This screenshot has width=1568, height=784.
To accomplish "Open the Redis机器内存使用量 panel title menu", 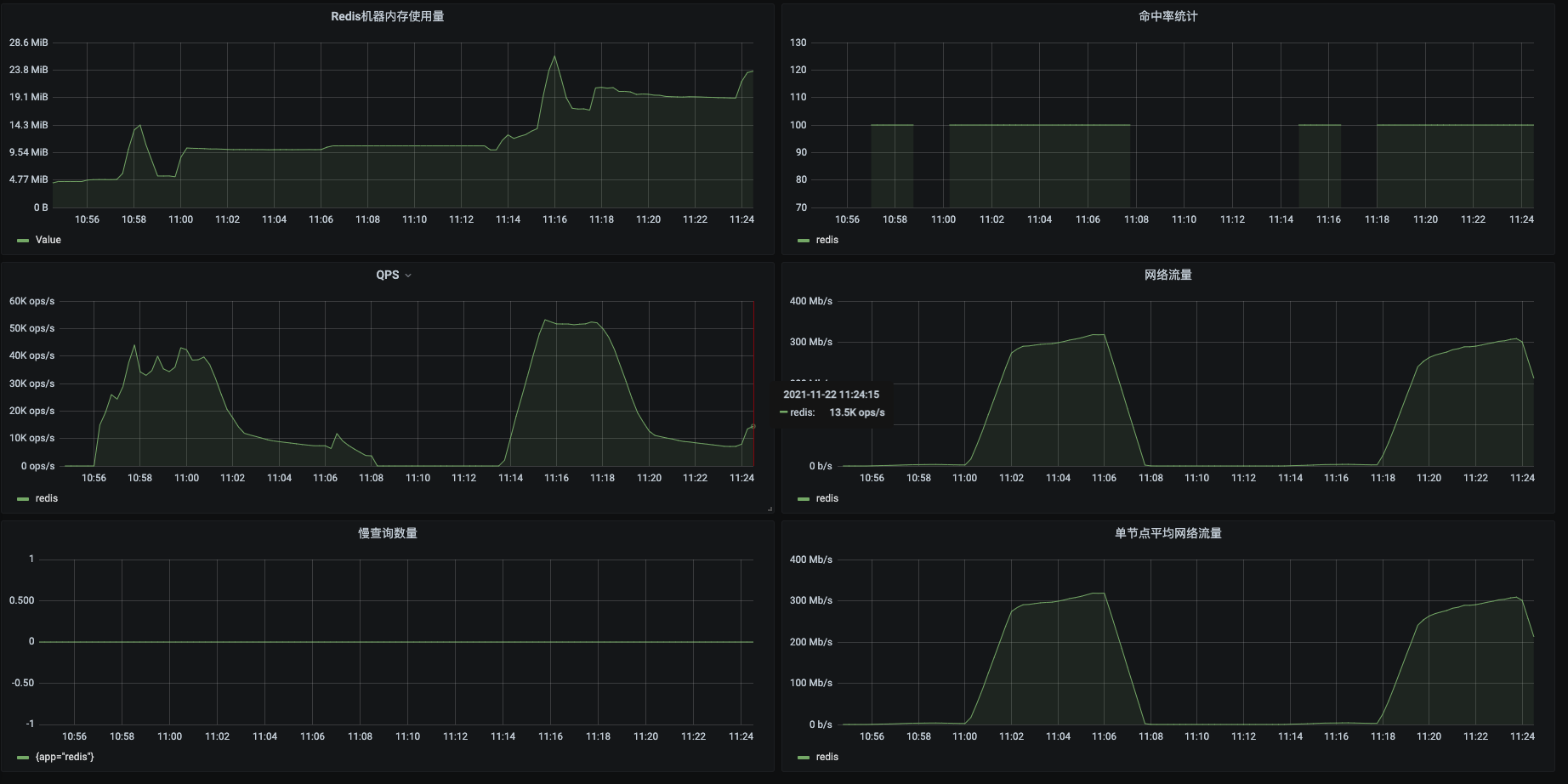I will click(388, 16).
